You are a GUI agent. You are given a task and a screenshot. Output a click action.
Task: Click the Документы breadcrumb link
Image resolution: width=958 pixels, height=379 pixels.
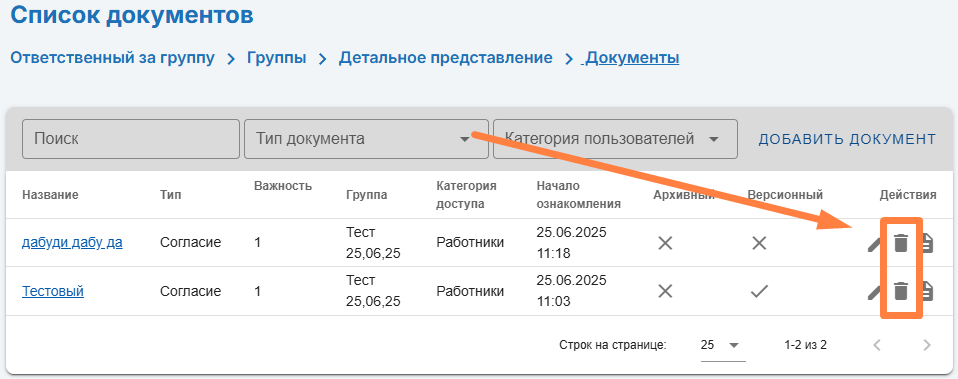pyautogui.click(x=632, y=58)
